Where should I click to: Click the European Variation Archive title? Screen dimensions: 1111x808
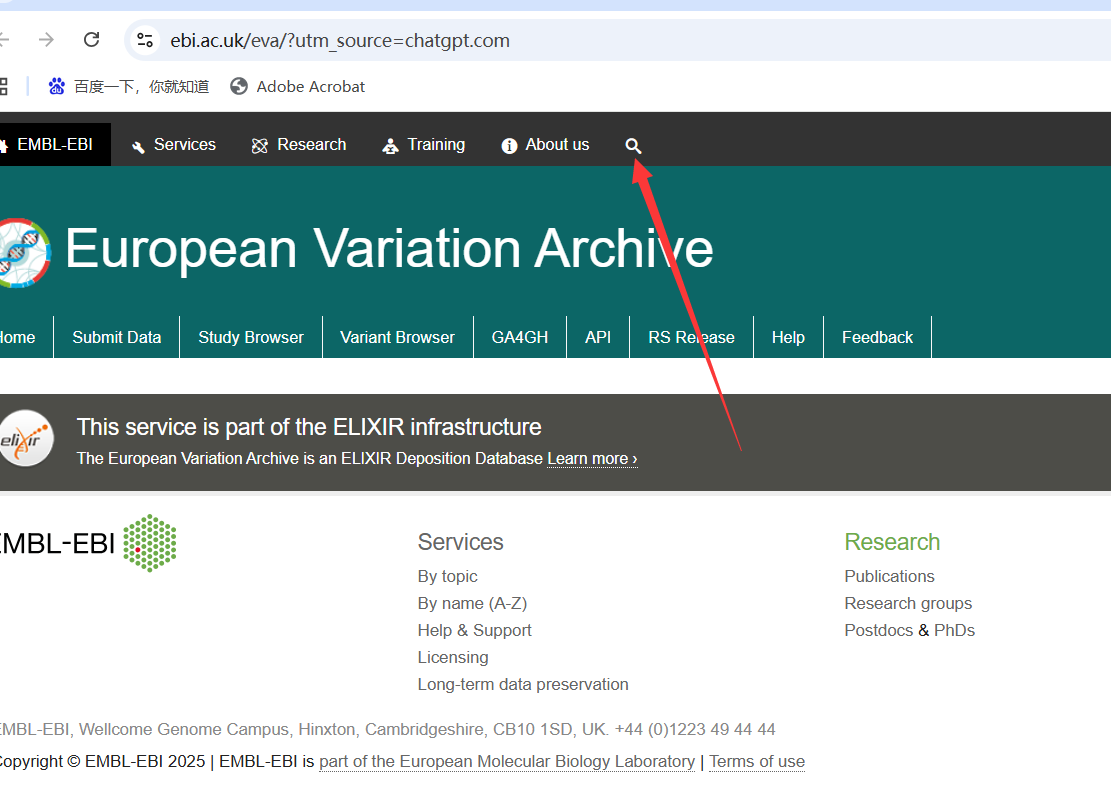(x=389, y=249)
